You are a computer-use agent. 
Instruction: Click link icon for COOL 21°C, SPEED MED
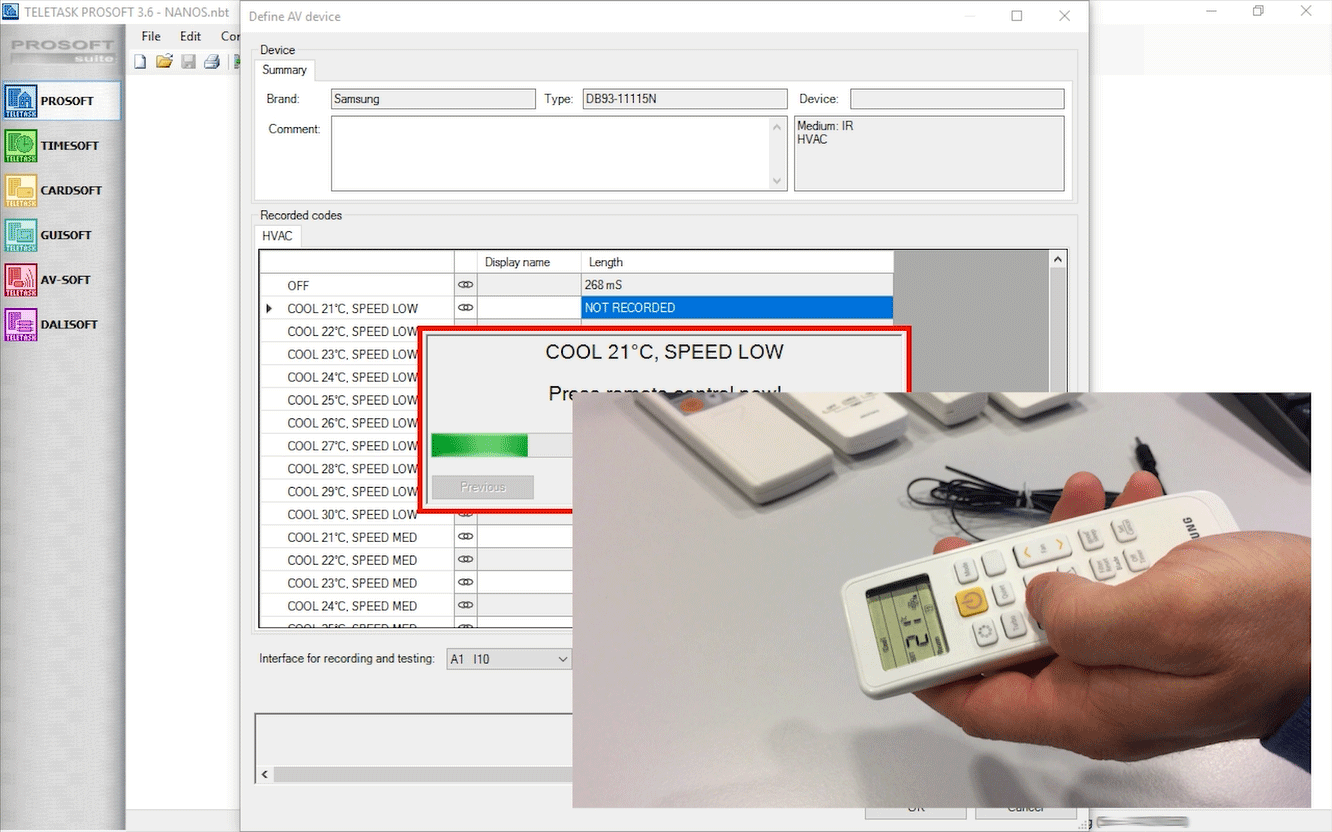(x=465, y=537)
